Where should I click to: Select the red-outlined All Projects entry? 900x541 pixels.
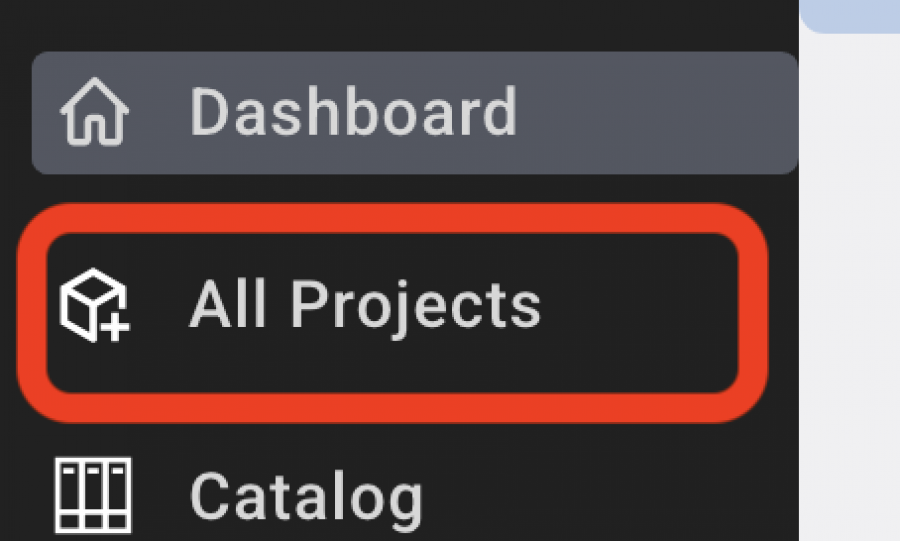pyautogui.click(x=393, y=313)
